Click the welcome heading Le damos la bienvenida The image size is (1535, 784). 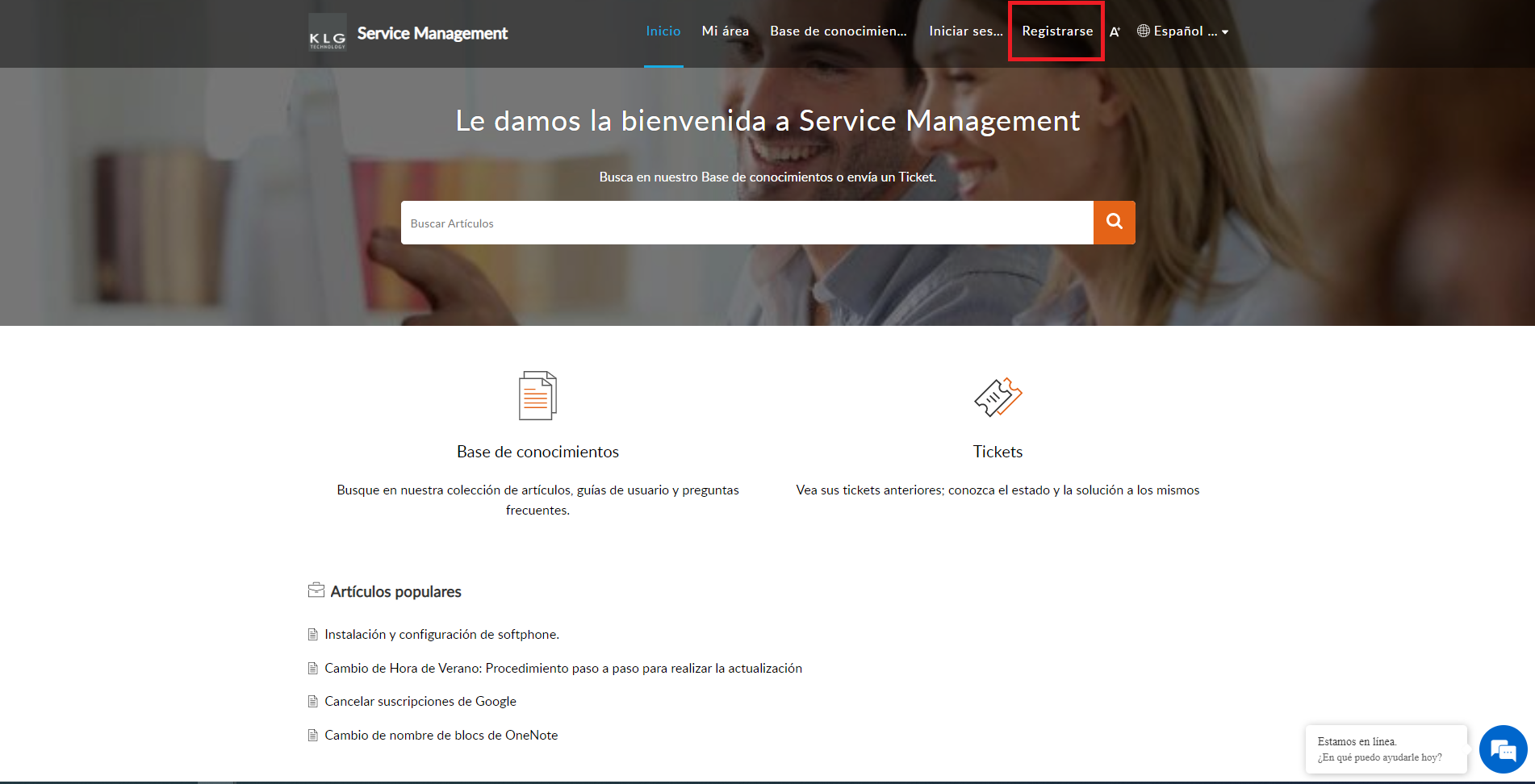click(x=767, y=121)
